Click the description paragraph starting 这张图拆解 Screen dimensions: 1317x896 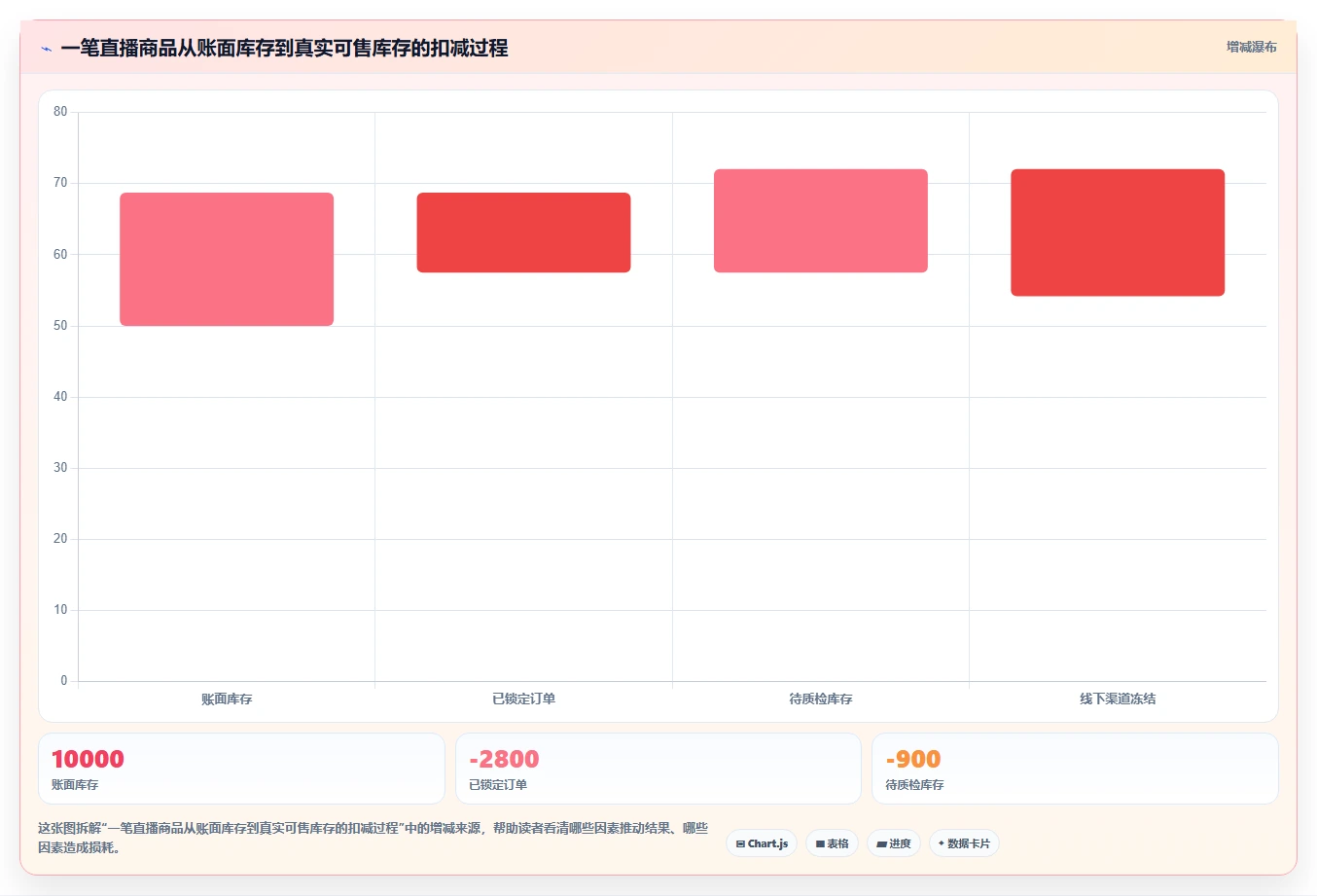(x=374, y=838)
